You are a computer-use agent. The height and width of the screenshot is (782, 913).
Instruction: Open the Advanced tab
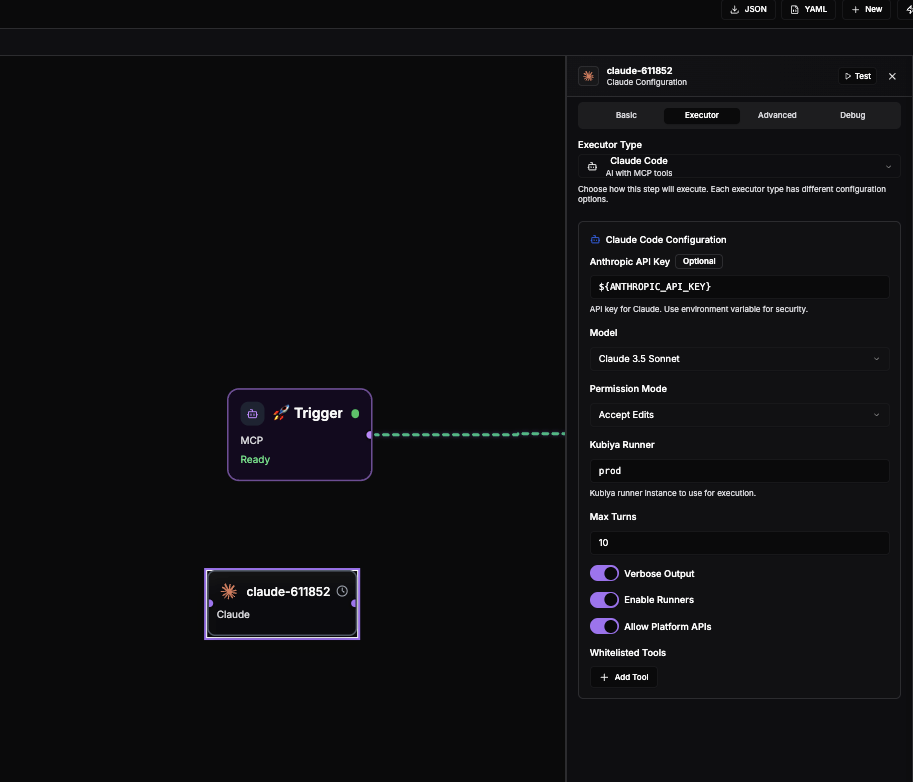coord(777,115)
